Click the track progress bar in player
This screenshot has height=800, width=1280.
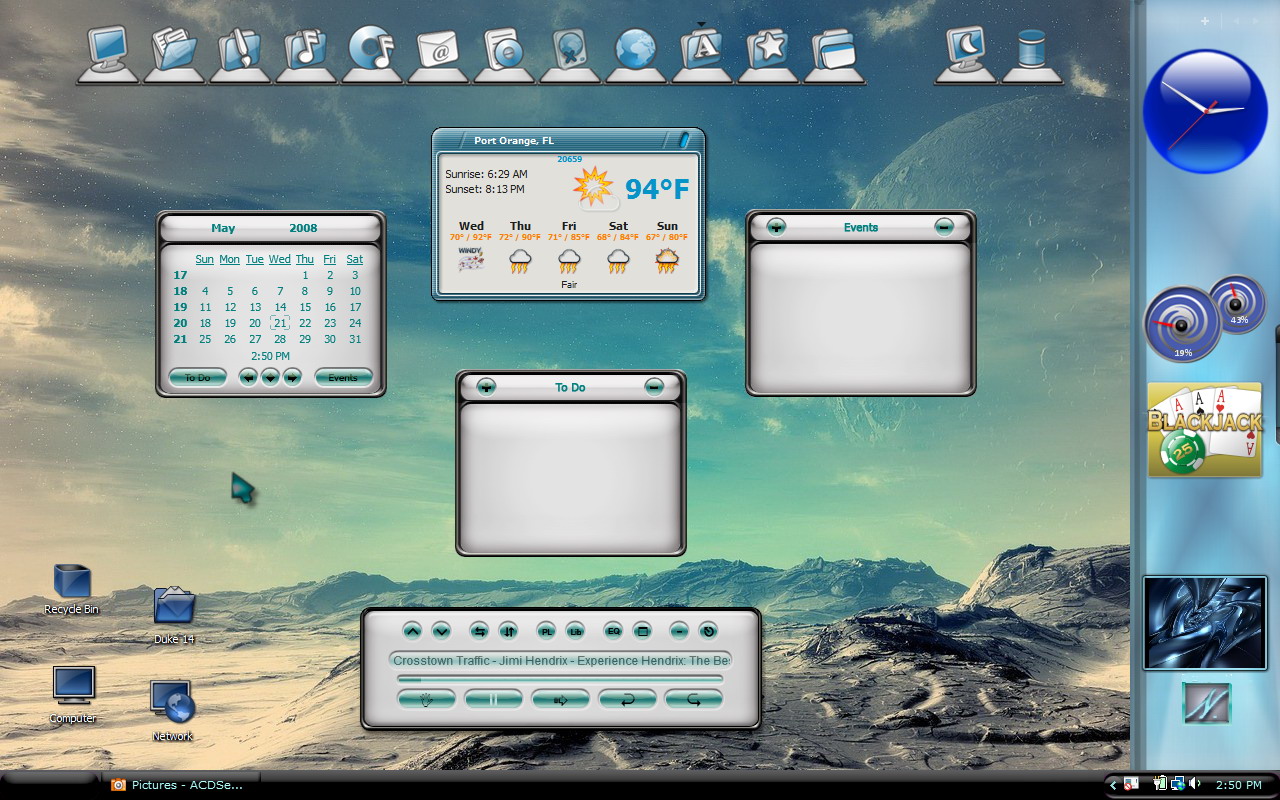[x=560, y=678]
